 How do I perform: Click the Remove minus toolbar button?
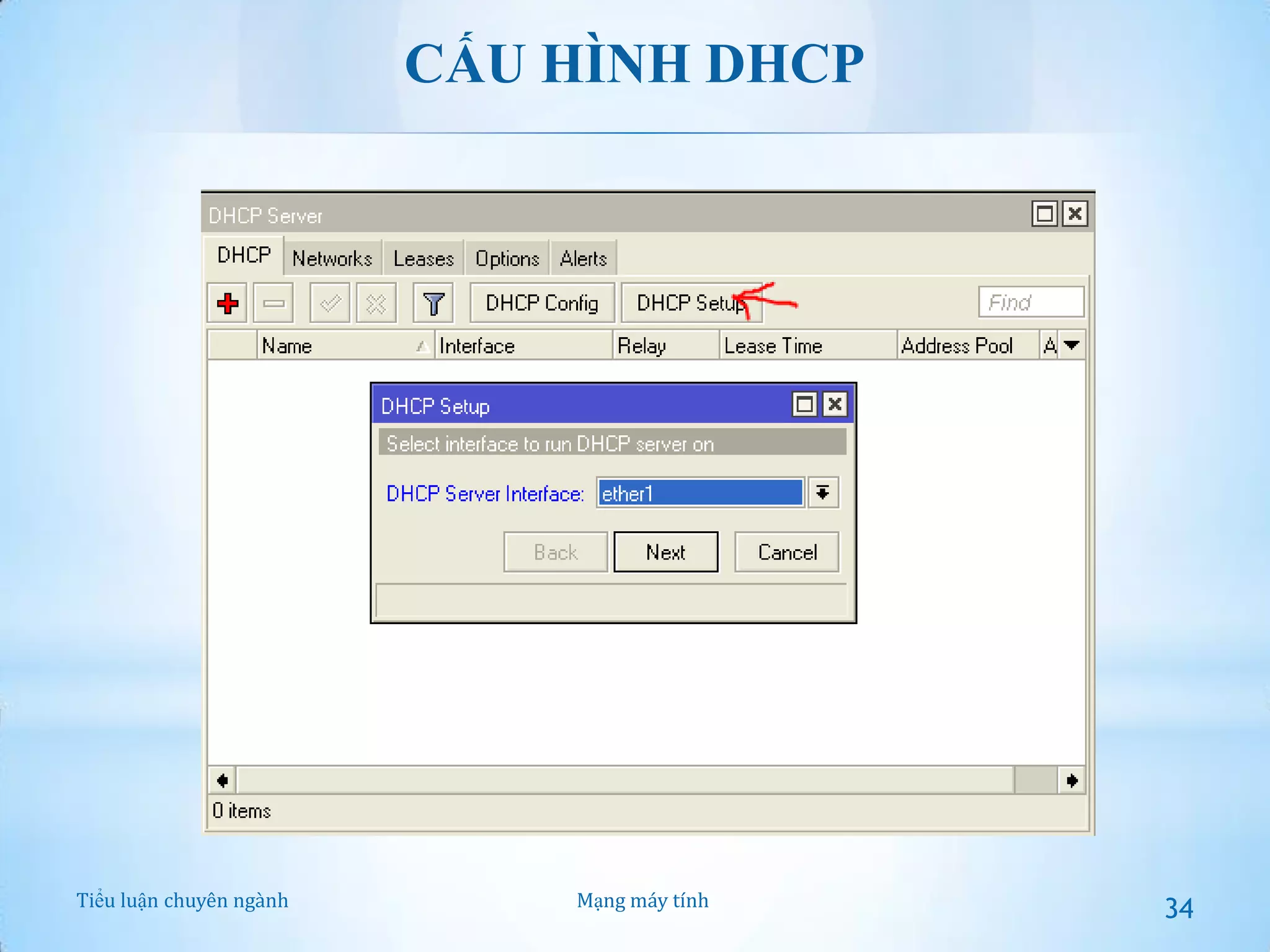[x=273, y=303]
